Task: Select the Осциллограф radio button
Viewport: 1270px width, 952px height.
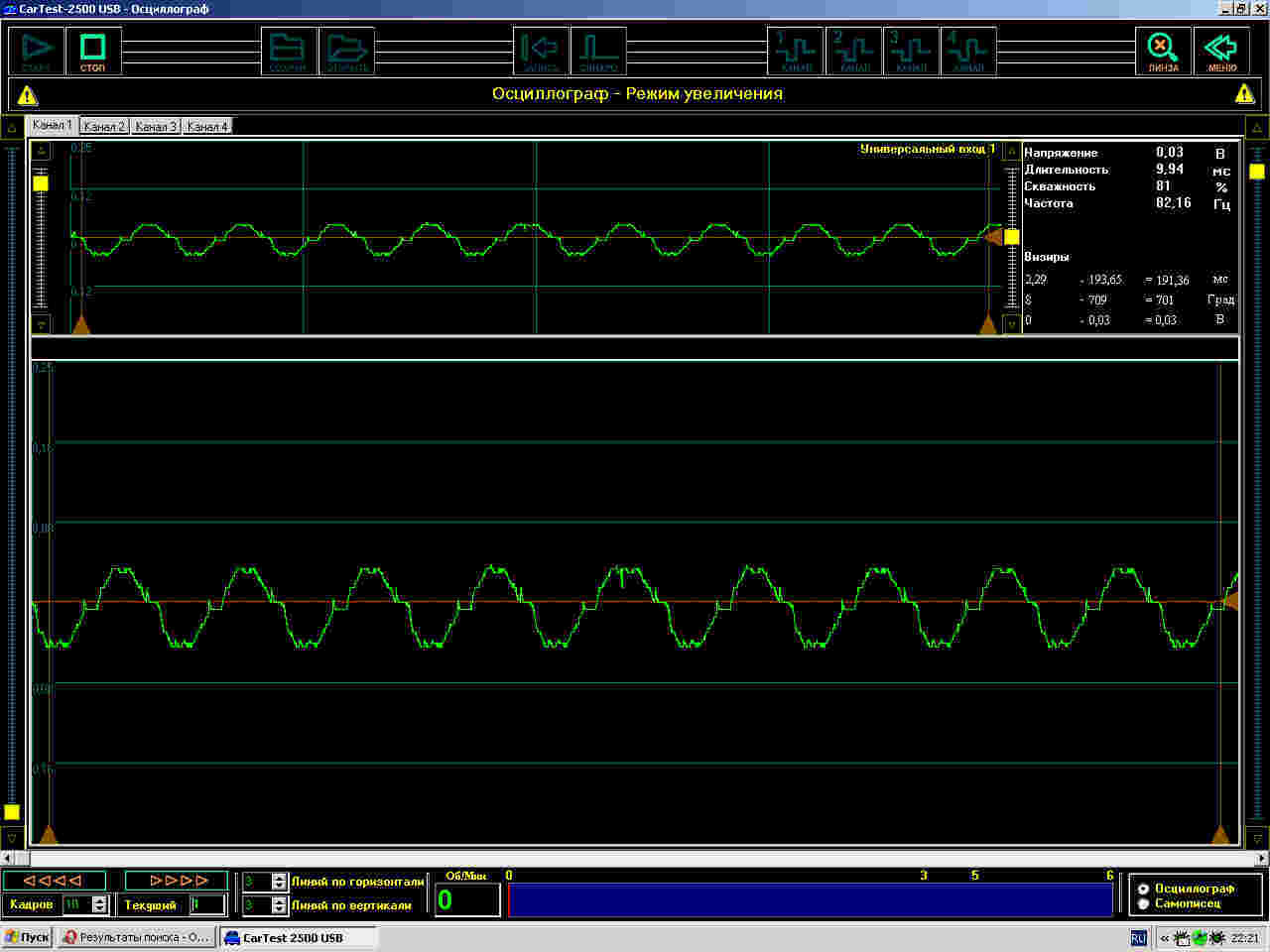Action: tap(1143, 889)
